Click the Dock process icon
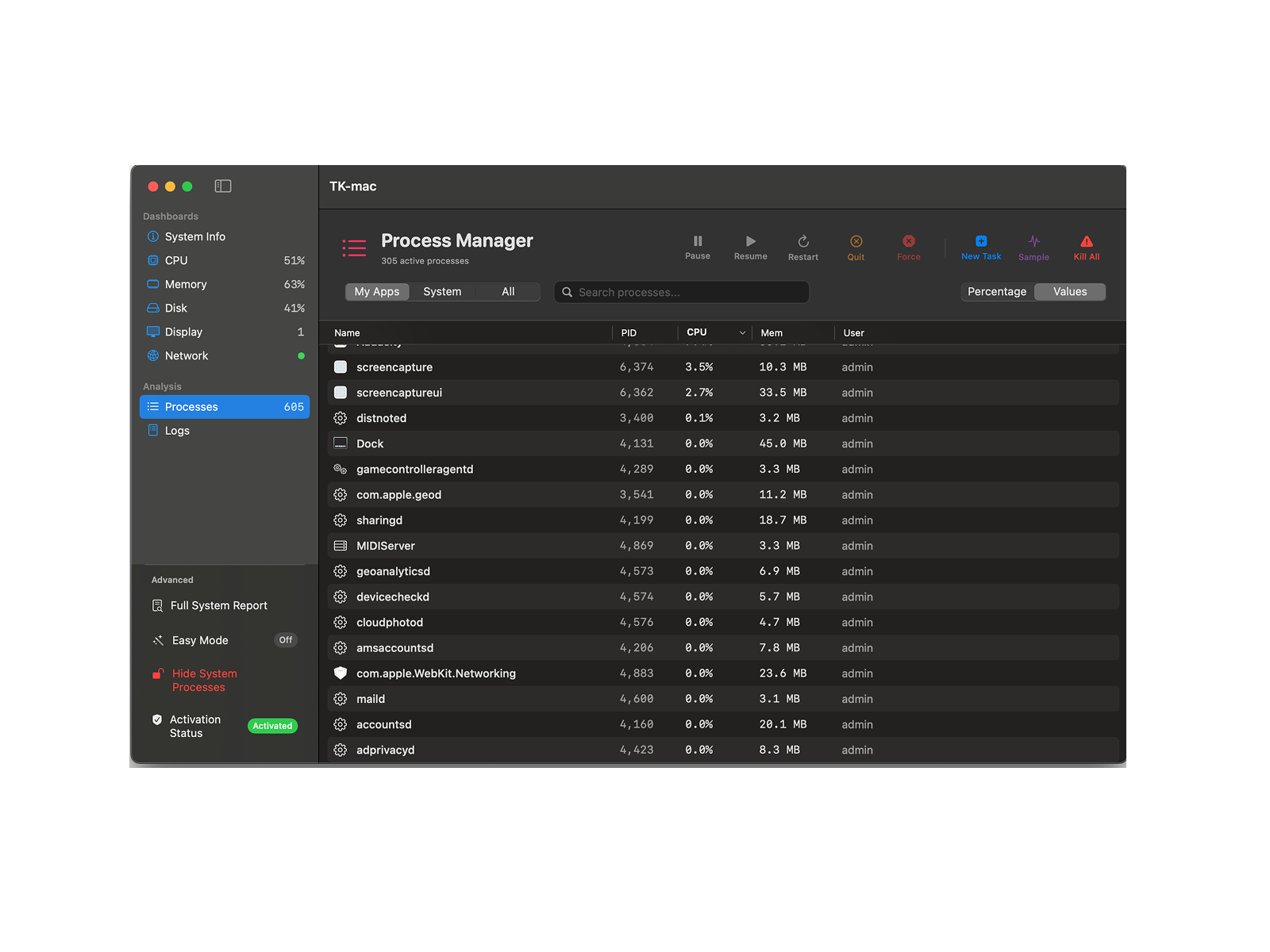The height and width of the screenshot is (952, 1270). point(341,443)
